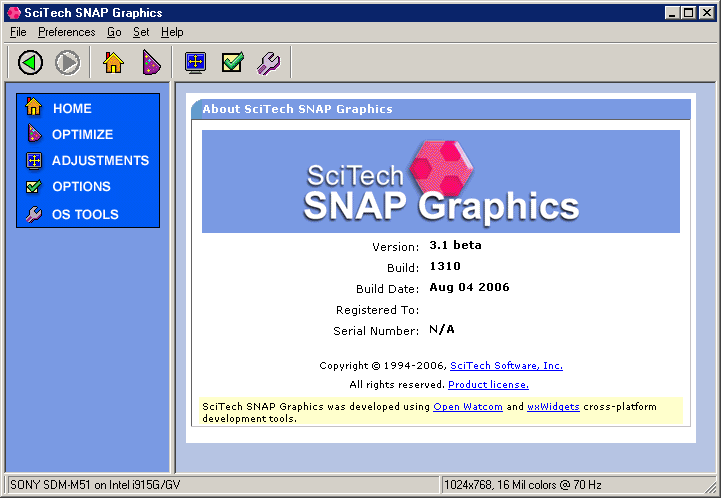
Task: Click the SciTech SNAP Graphics logo banner
Action: click(x=441, y=181)
